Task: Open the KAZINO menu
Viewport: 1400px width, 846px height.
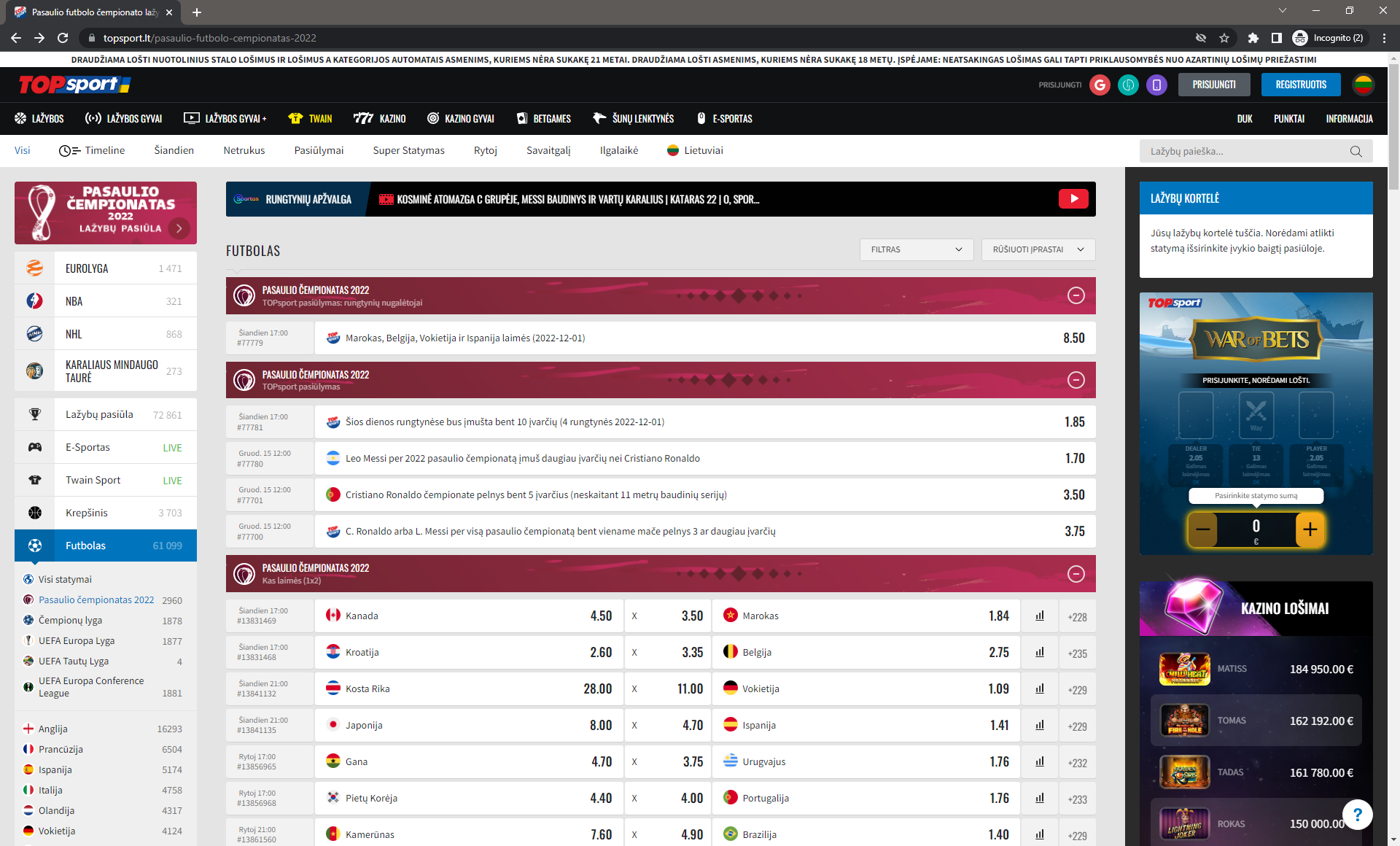Action: coord(379,119)
